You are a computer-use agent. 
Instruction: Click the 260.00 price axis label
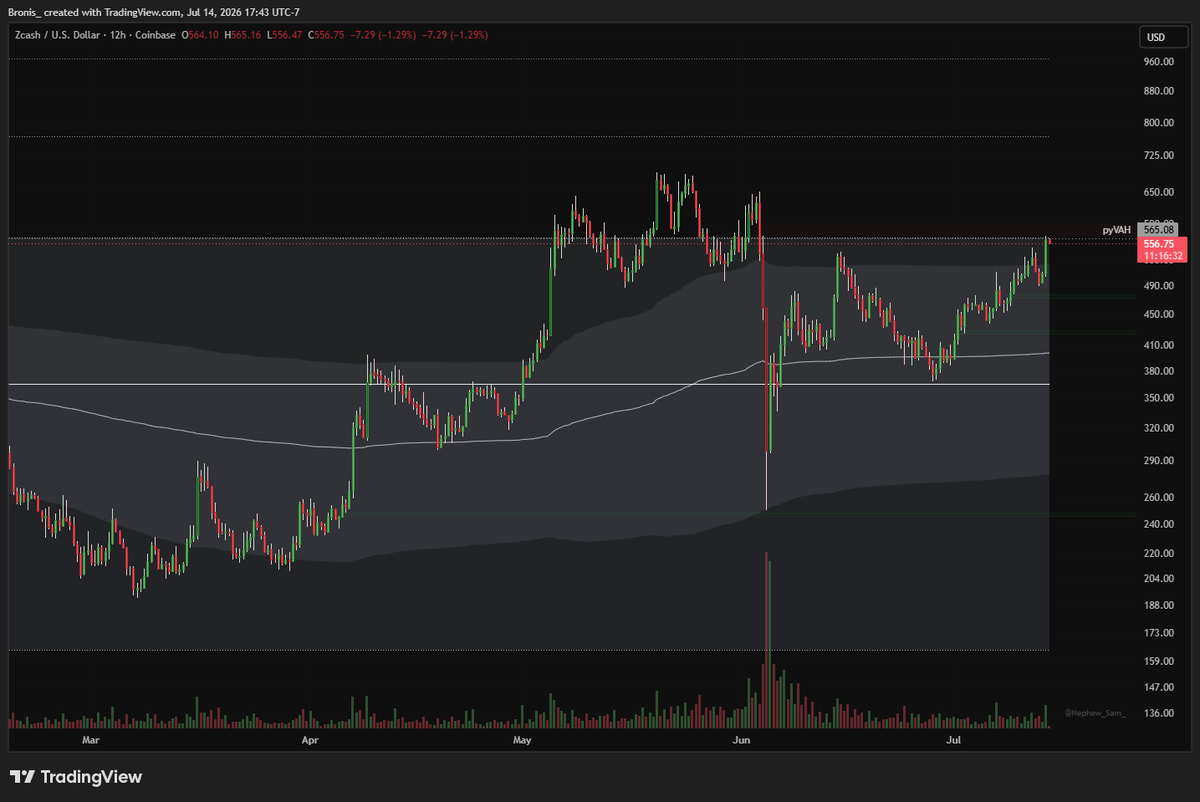(x=1158, y=498)
